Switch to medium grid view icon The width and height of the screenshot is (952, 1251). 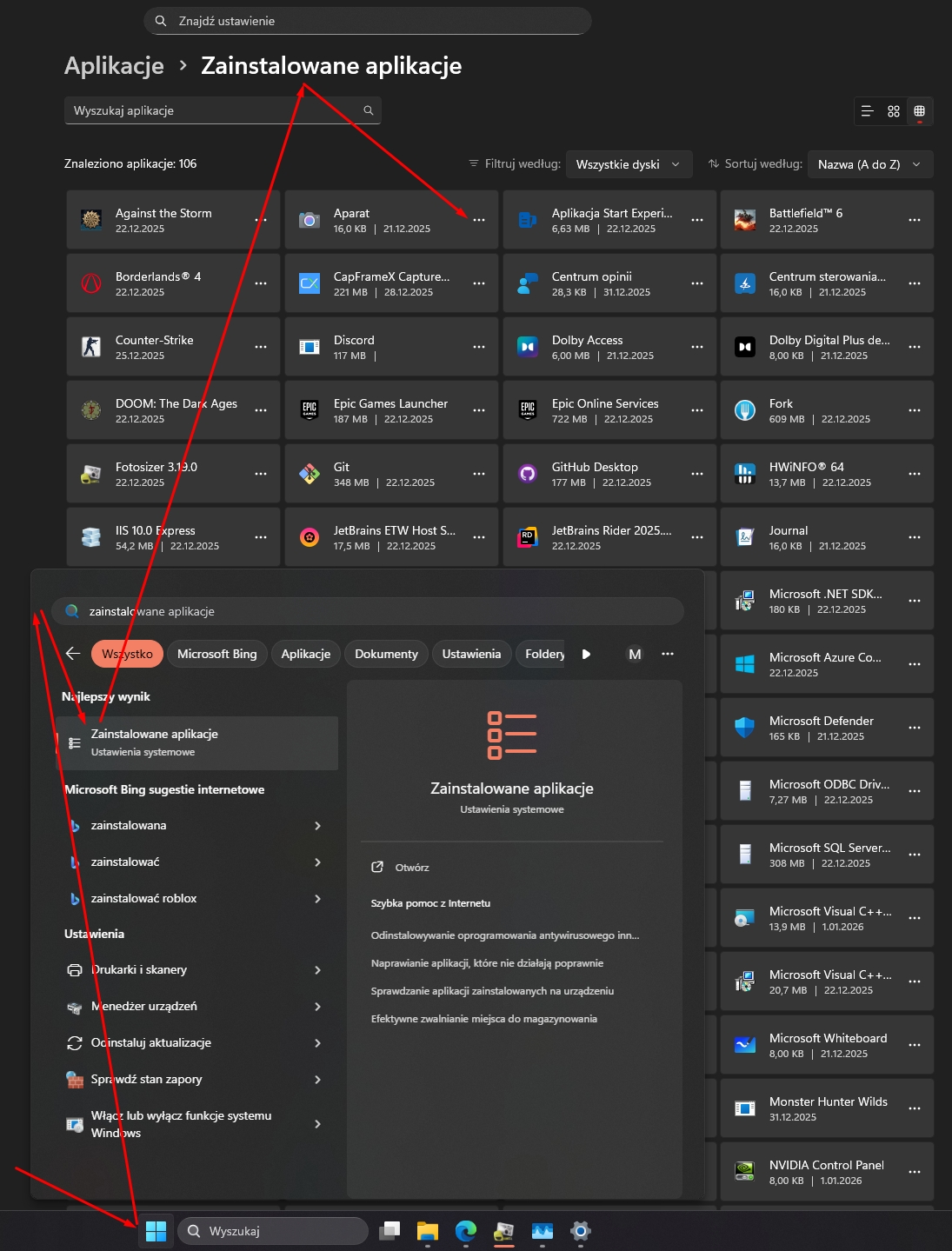893,111
